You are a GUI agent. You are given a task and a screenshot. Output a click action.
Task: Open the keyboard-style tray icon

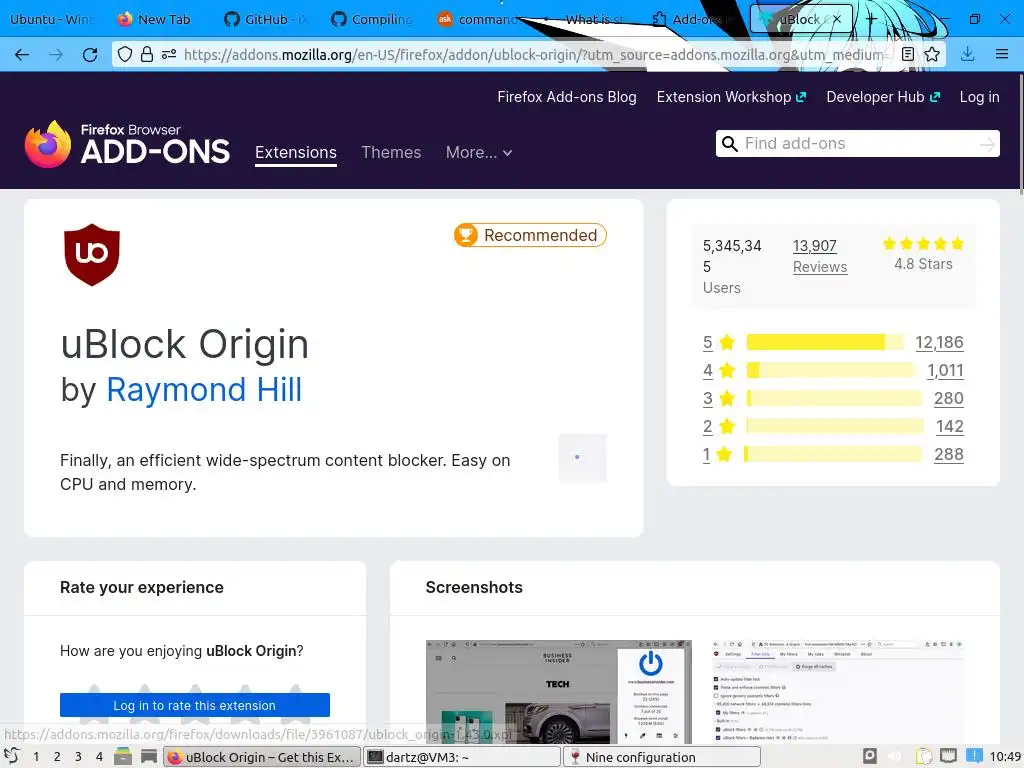click(948, 756)
